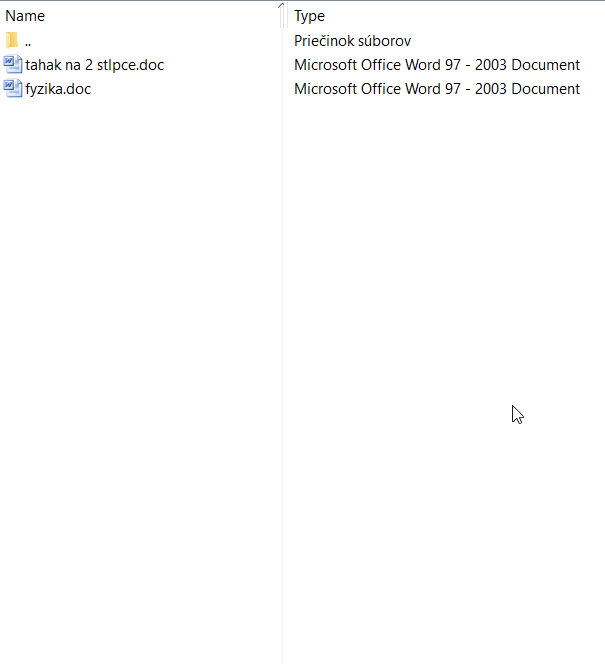Click the sort arrow above the Name column
Image resolution: width=605 pixels, height=664 pixels.
(281, 6)
